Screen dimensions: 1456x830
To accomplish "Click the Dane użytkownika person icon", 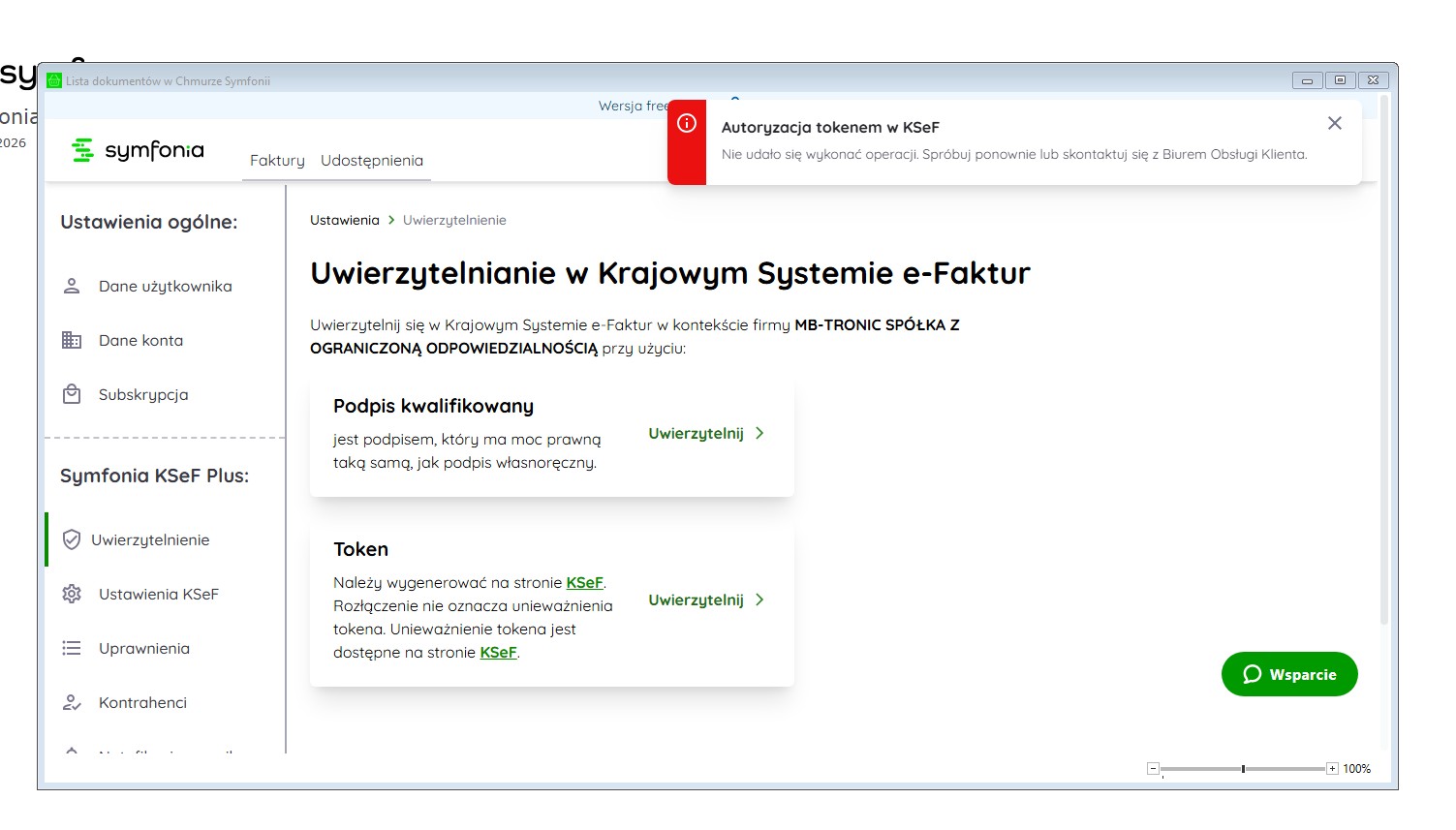I will click(72, 287).
